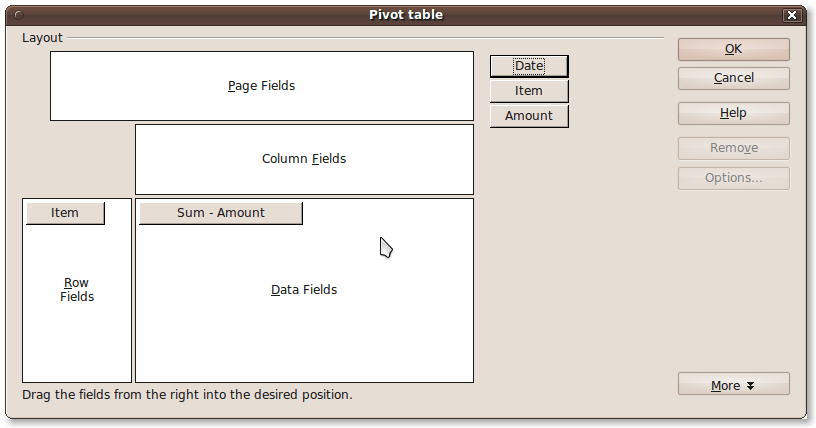Click the OK button
Image resolution: width=816 pixels, height=428 pixels.
pos(733,49)
